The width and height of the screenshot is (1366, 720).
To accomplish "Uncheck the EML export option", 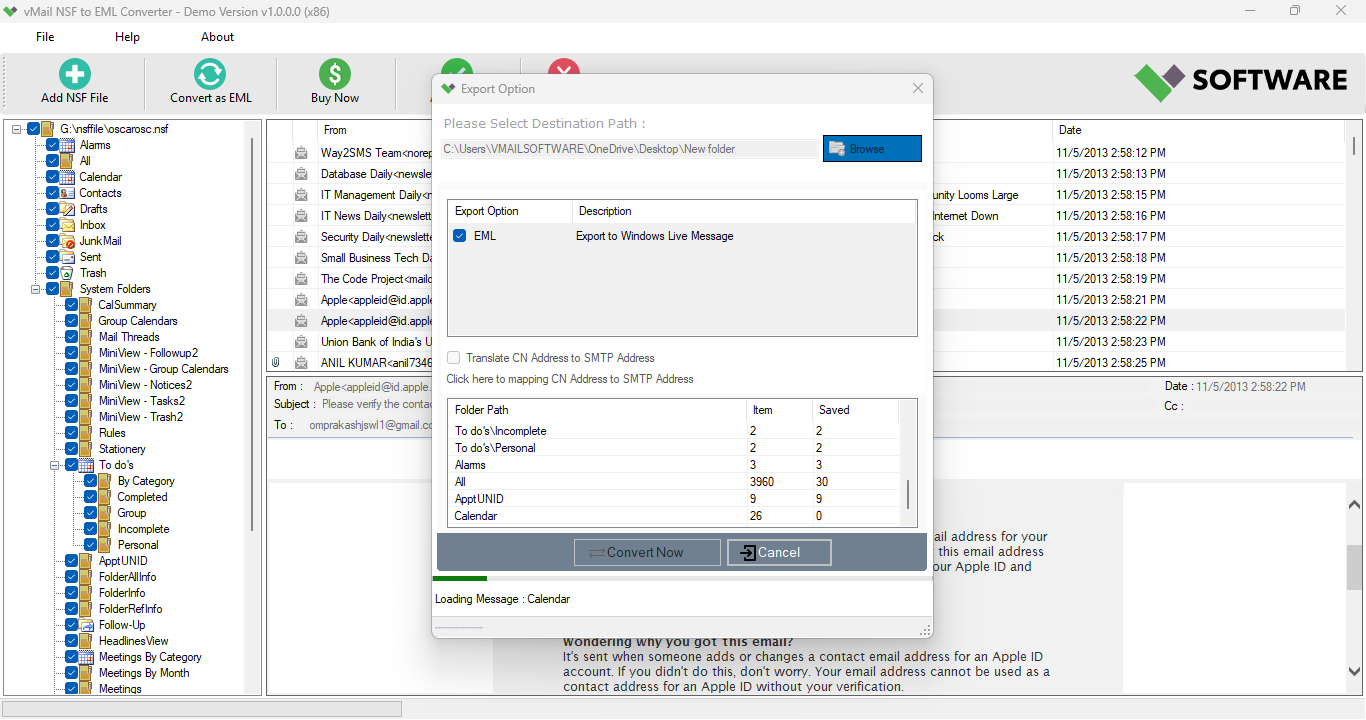I will pos(459,236).
